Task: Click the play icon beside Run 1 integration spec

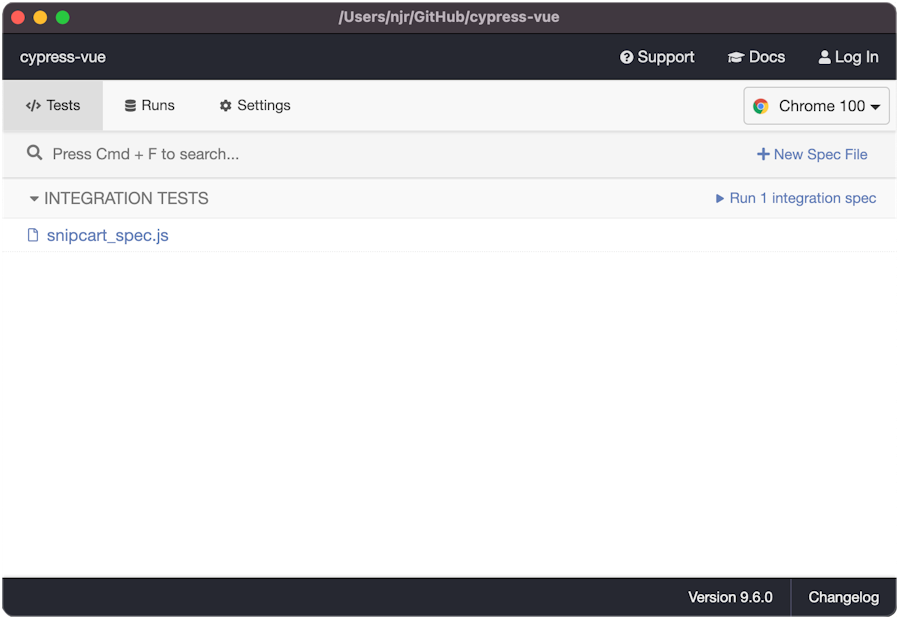Action: click(x=720, y=199)
